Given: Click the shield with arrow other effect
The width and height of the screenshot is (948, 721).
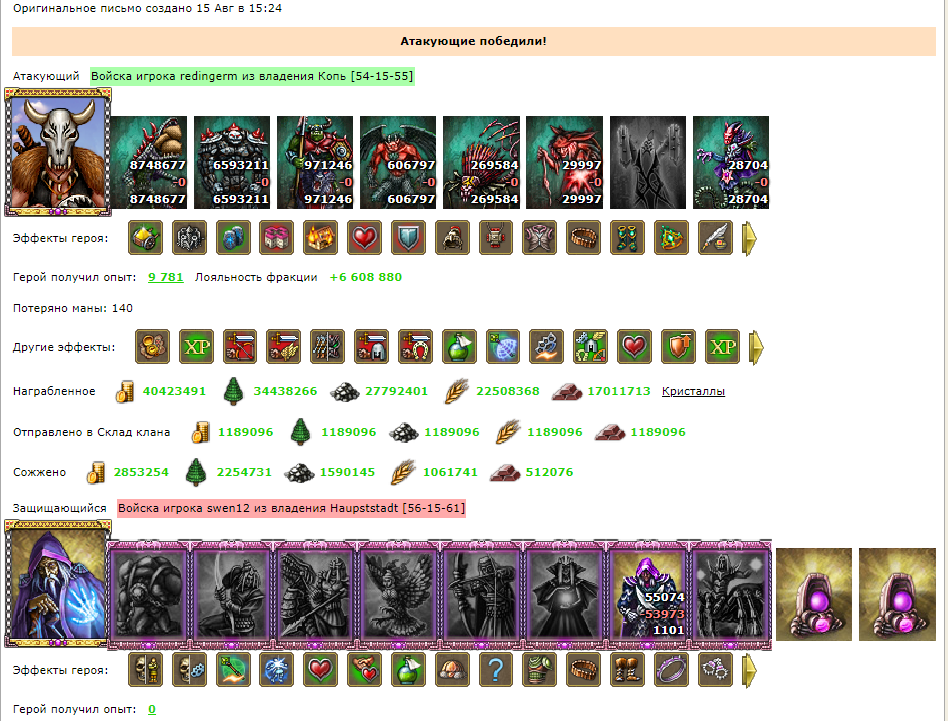Looking at the screenshot, I should click(x=678, y=347).
